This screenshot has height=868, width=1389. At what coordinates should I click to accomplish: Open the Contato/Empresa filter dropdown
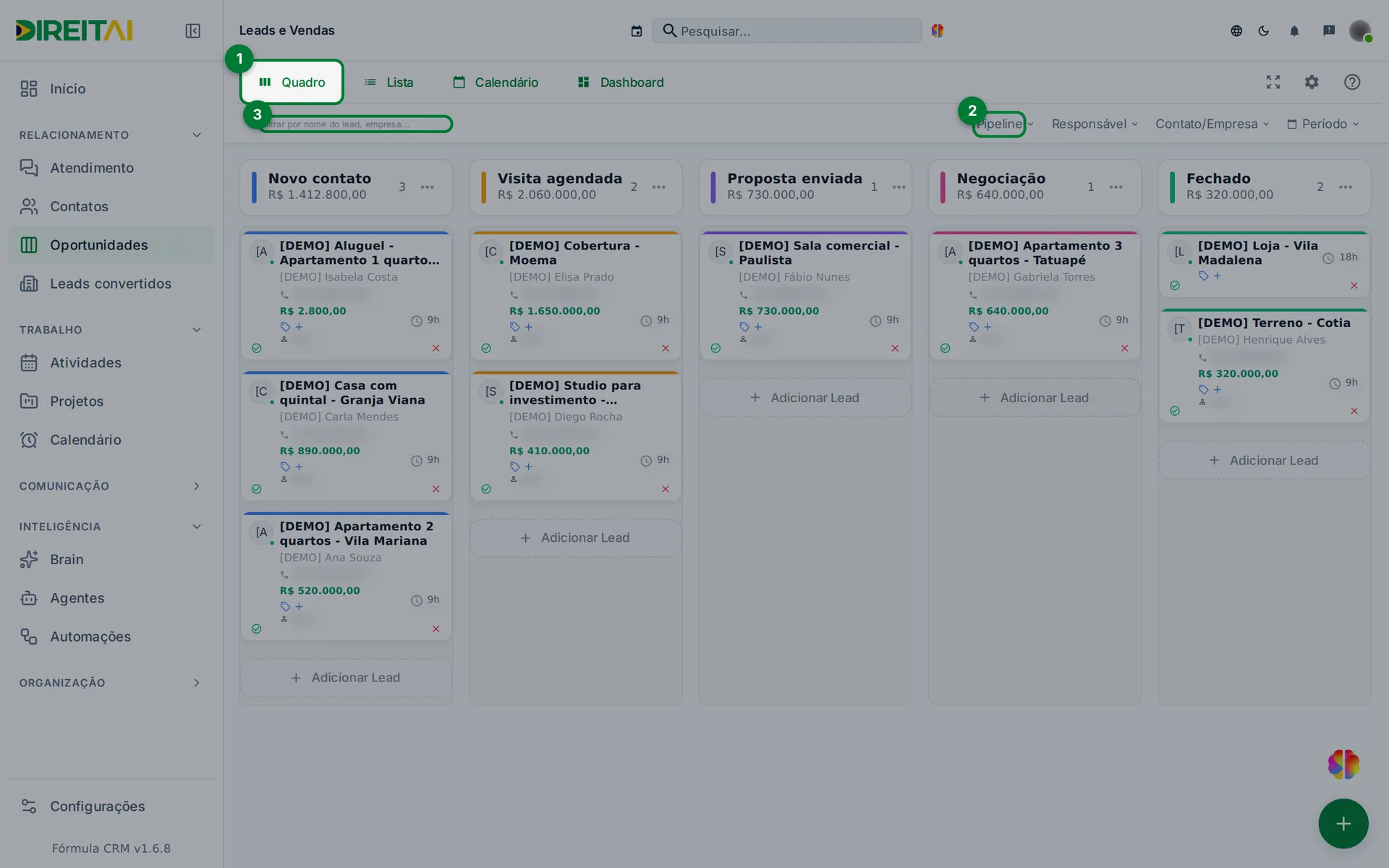coord(1212,124)
